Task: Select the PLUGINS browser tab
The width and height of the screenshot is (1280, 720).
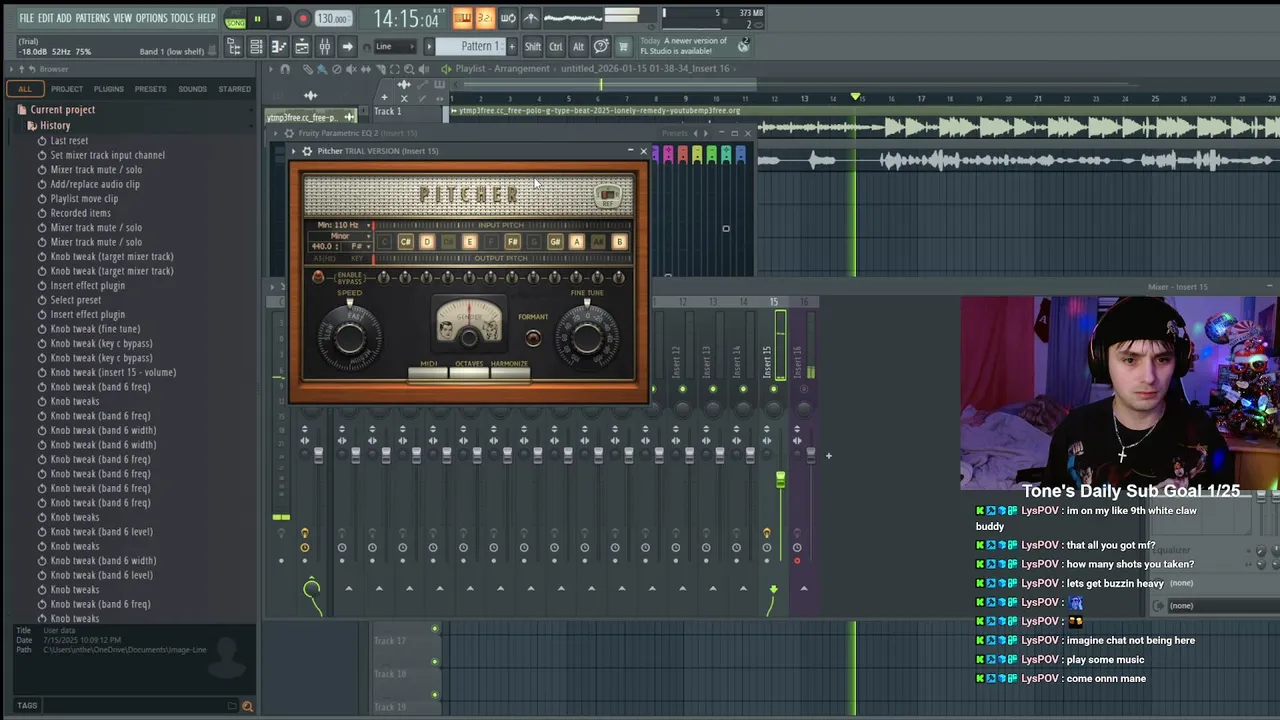Action: click(x=108, y=89)
